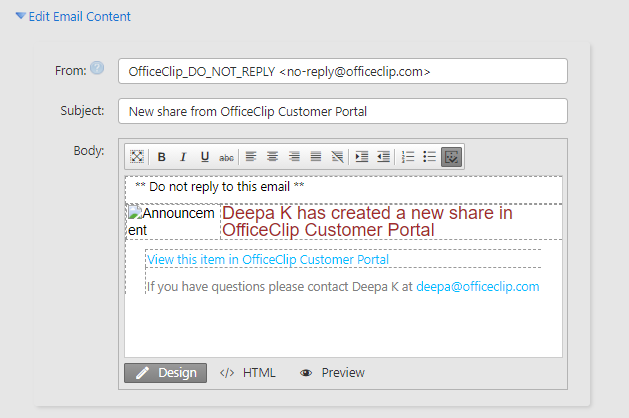Screen dimensions: 629x418
Task: Toggle show blocks button in toolbar
Action: [452, 157]
